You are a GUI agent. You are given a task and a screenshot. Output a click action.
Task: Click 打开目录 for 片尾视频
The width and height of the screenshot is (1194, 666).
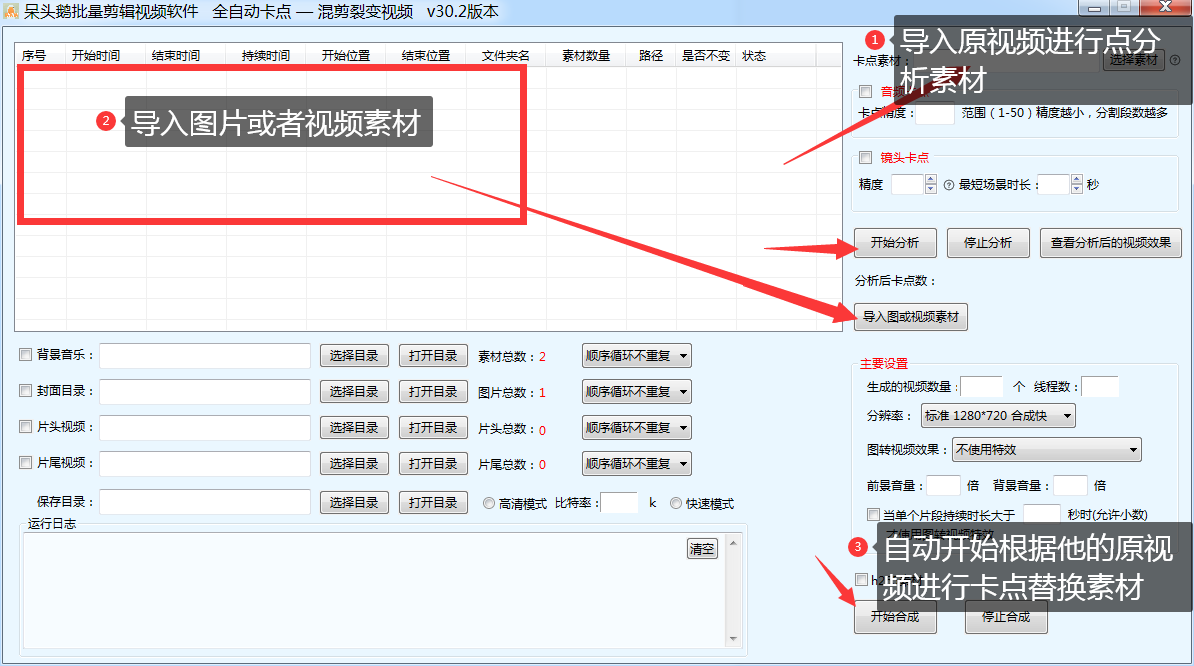433,463
